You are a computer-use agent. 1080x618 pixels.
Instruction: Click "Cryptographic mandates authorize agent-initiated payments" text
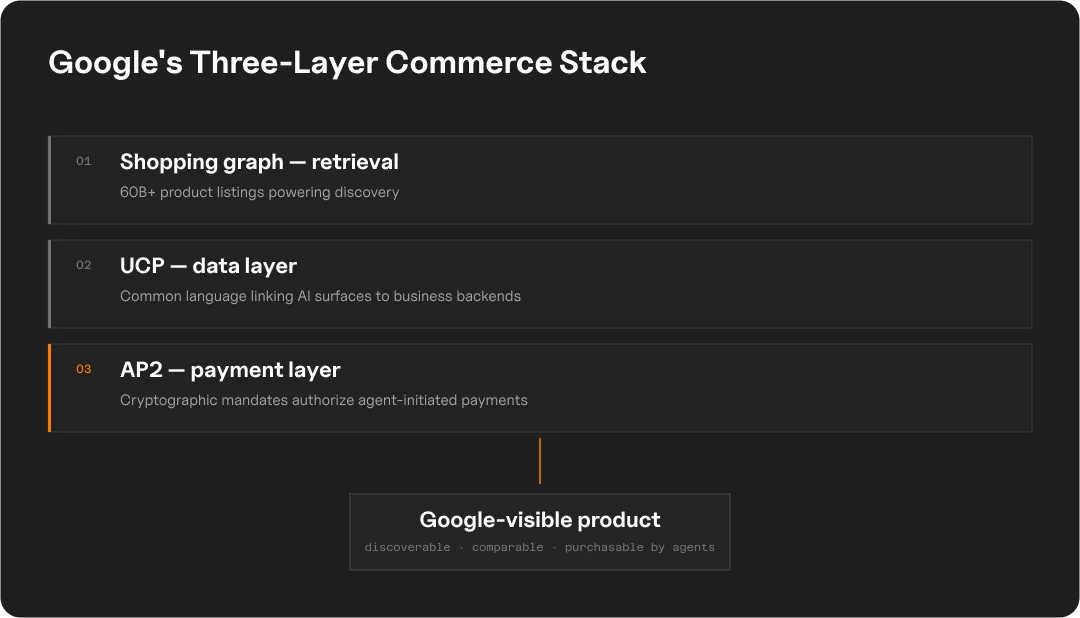pos(324,400)
